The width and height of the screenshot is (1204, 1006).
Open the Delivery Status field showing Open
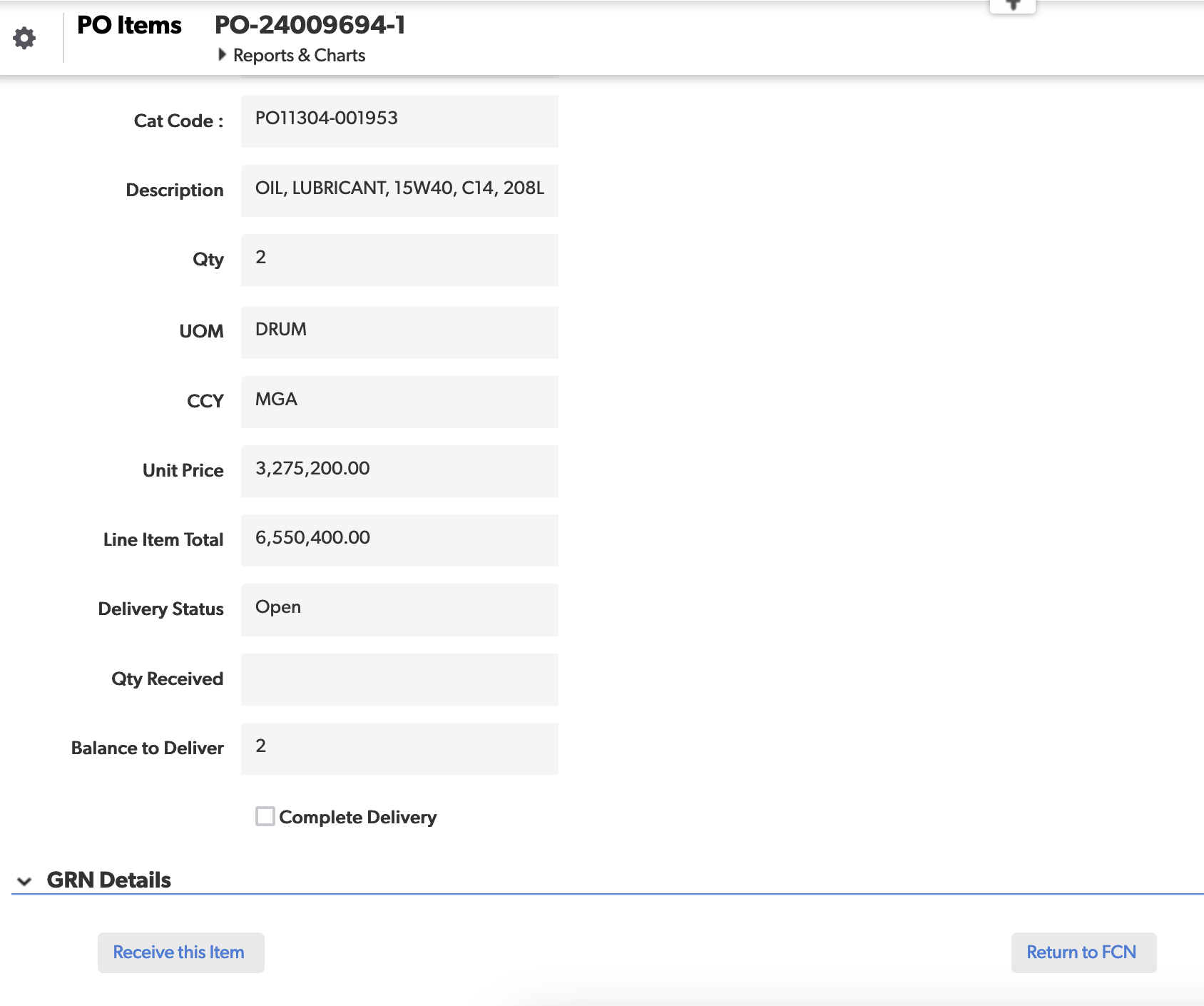pos(399,609)
